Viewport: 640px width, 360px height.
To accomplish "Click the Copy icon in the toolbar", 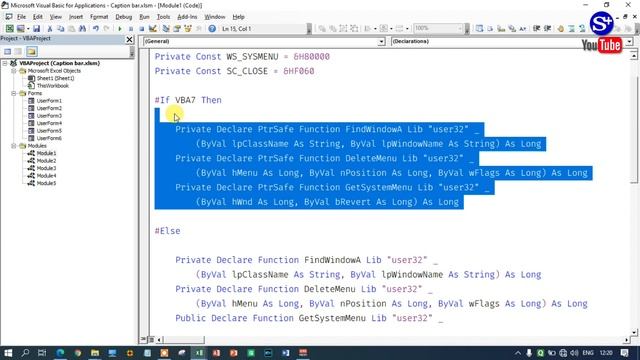I will coord(60,29).
